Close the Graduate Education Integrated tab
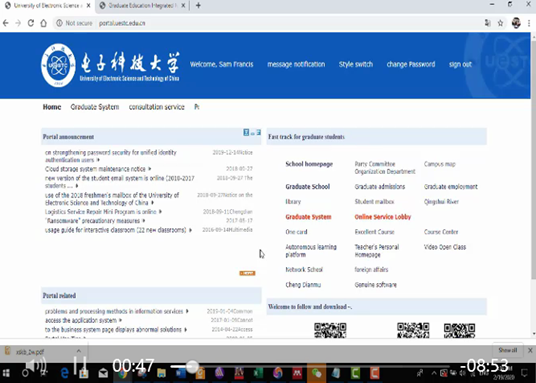Viewport: 536px width, 383px height. coord(183,5)
